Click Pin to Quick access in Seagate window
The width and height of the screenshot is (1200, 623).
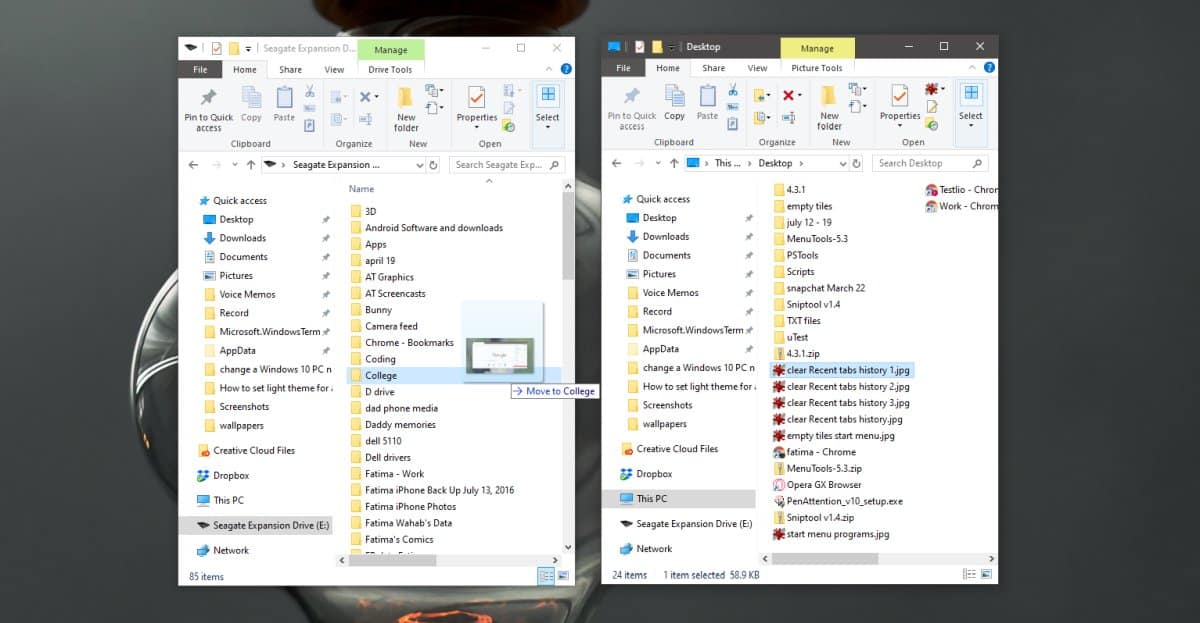tap(208, 110)
